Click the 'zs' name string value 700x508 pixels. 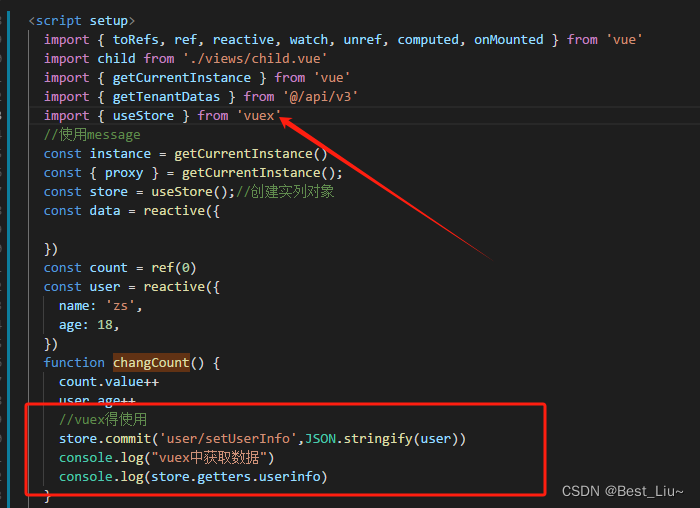(121, 306)
